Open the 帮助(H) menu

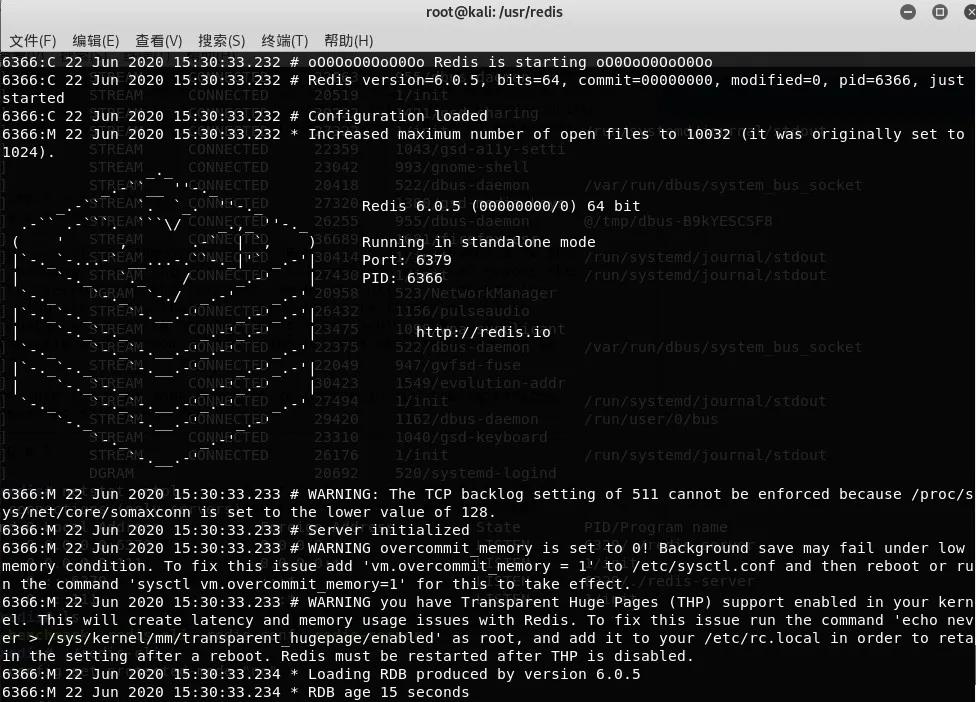point(348,41)
